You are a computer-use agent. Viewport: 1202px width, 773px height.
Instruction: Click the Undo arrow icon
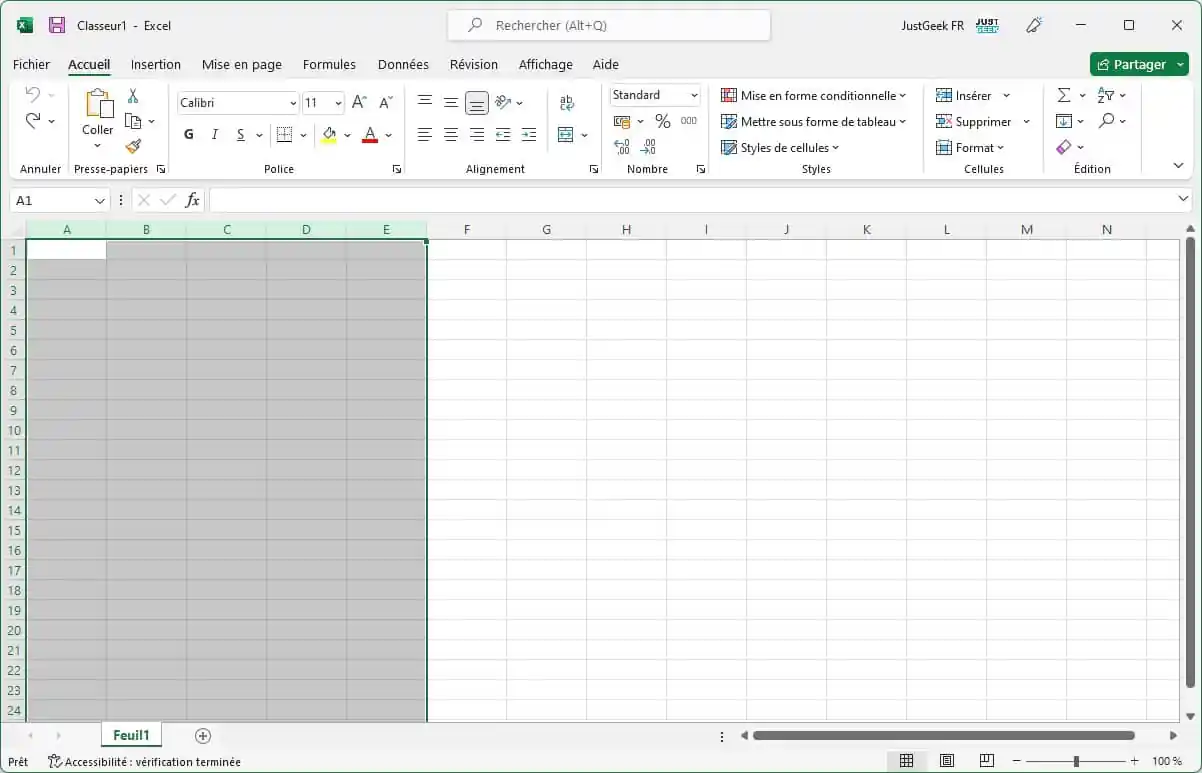click(x=33, y=95)
